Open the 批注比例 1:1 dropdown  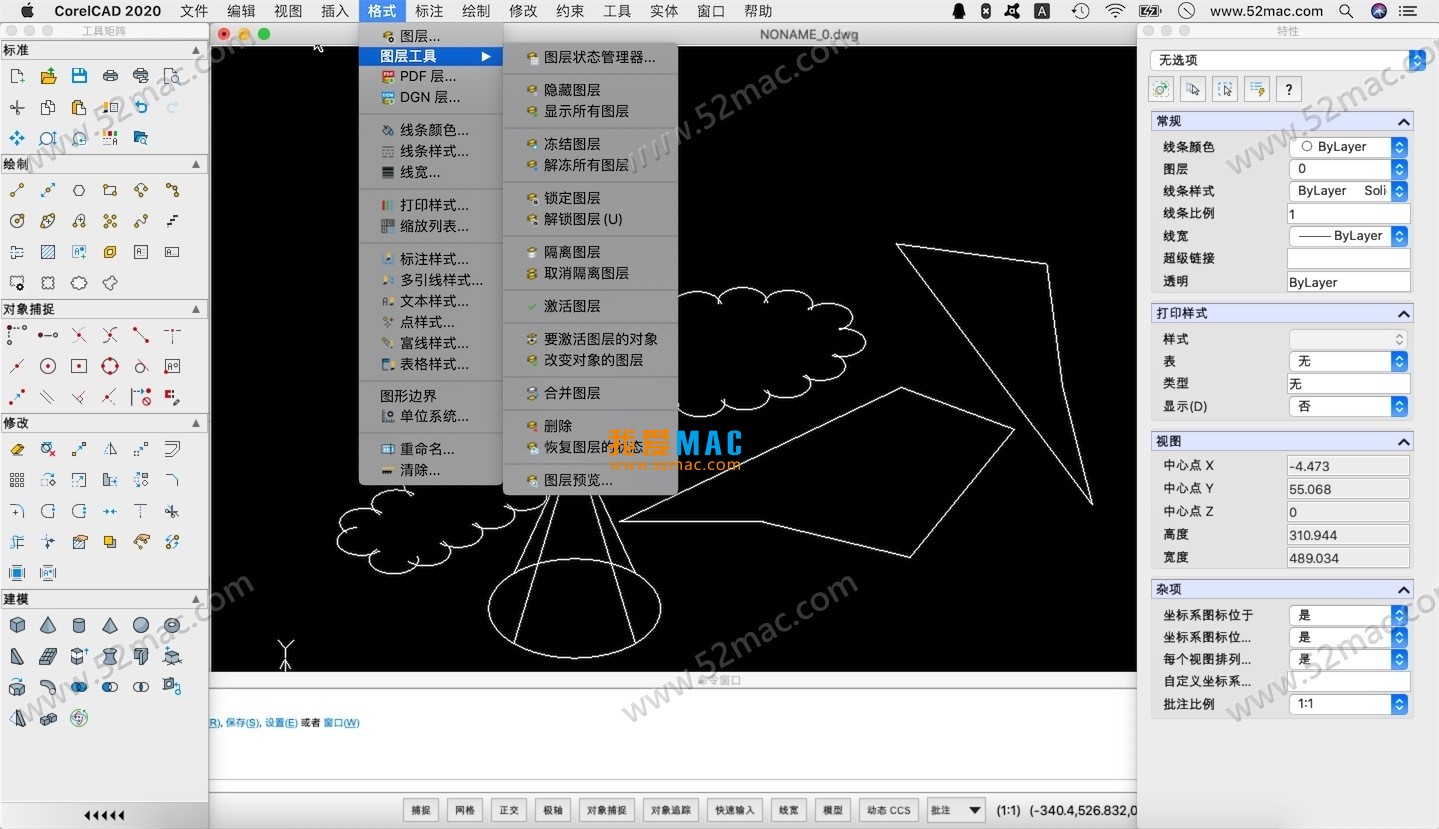click(1348, 703)
